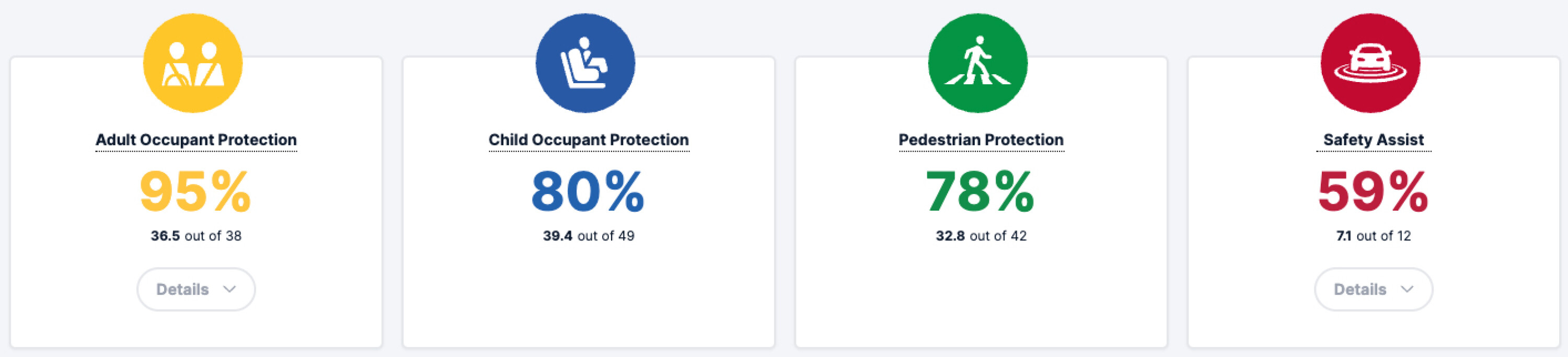Expand Details under Safety Assist
The image size is (1568, 357).
1373,290
